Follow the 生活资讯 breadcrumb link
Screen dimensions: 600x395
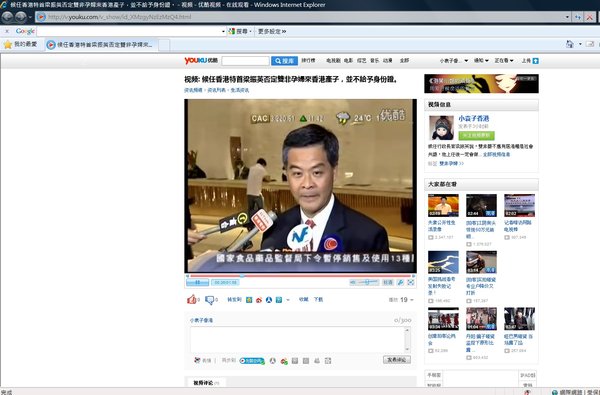[x=240, y=90]
